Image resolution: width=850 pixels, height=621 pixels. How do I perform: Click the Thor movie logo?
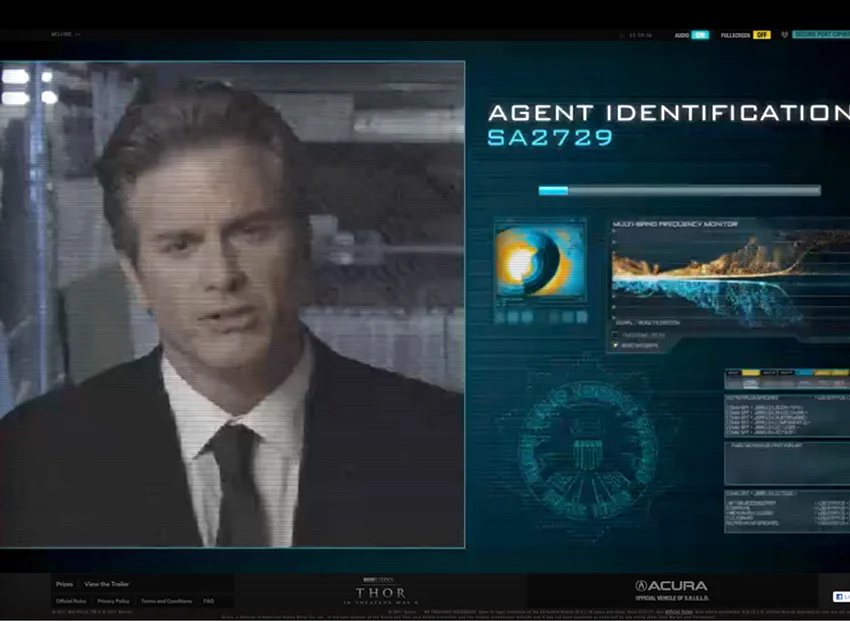[381, 592]
